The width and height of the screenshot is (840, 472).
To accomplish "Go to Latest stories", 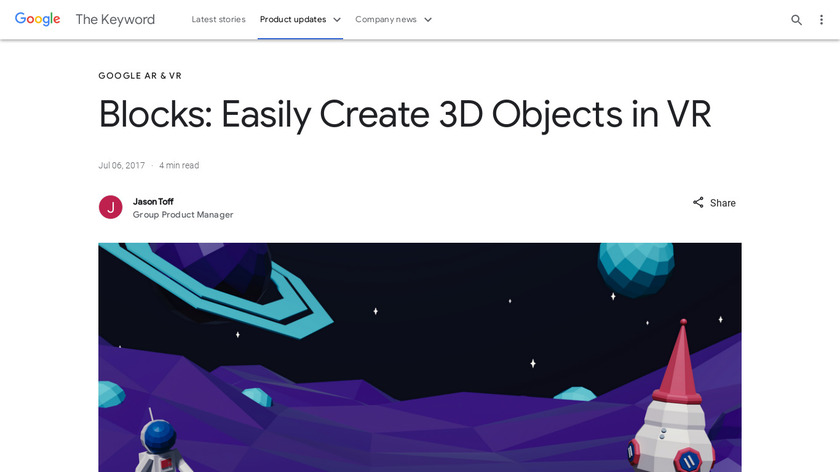I will coord(219,19).
